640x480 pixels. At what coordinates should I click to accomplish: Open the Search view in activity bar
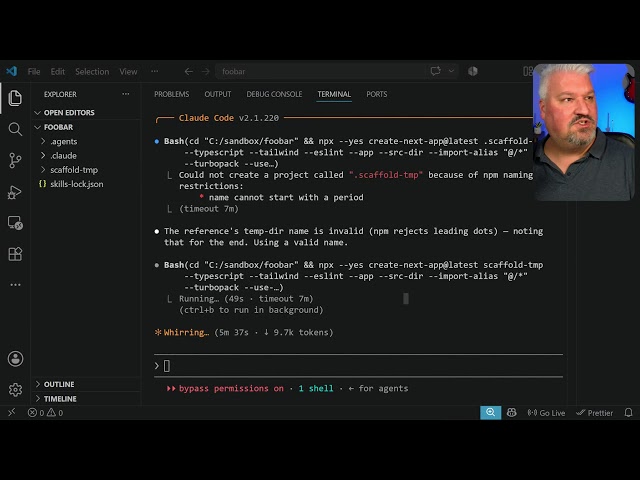[x=15, y=129]
